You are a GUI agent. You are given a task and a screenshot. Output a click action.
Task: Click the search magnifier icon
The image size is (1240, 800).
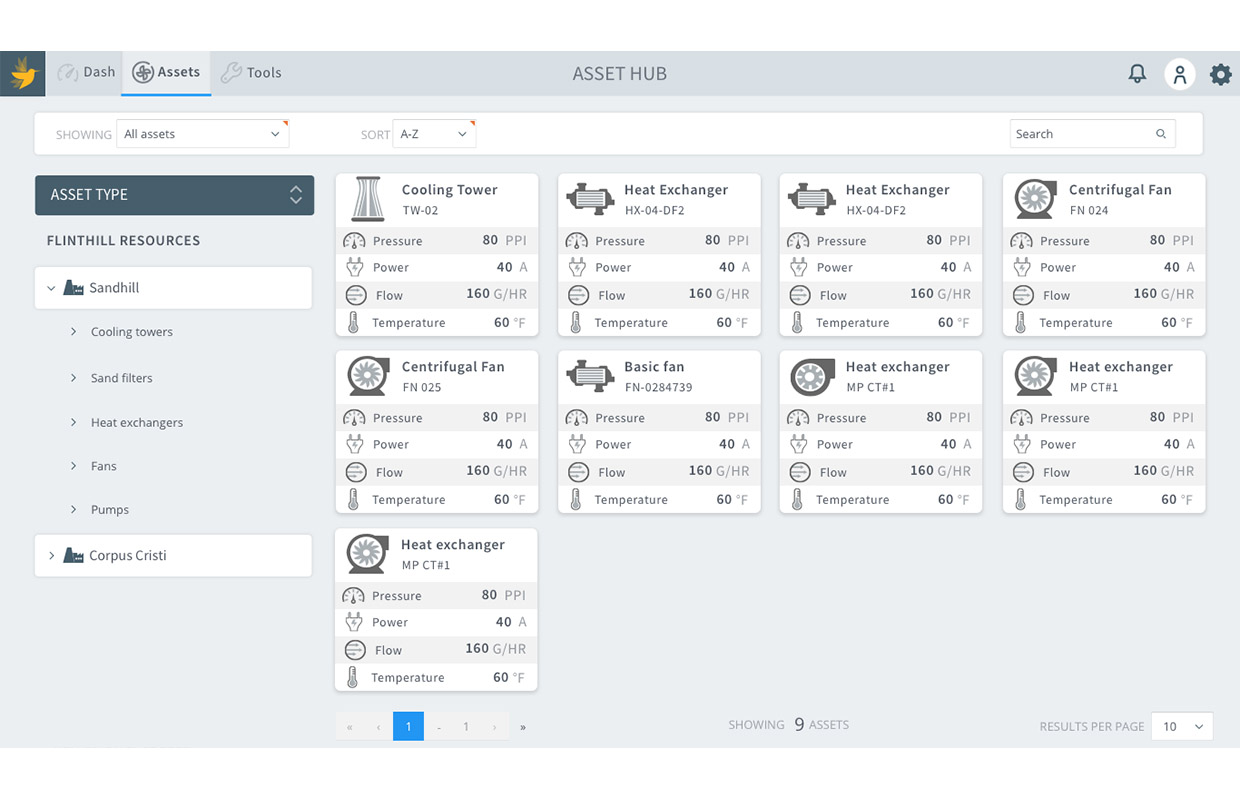tap(1161, 134)
